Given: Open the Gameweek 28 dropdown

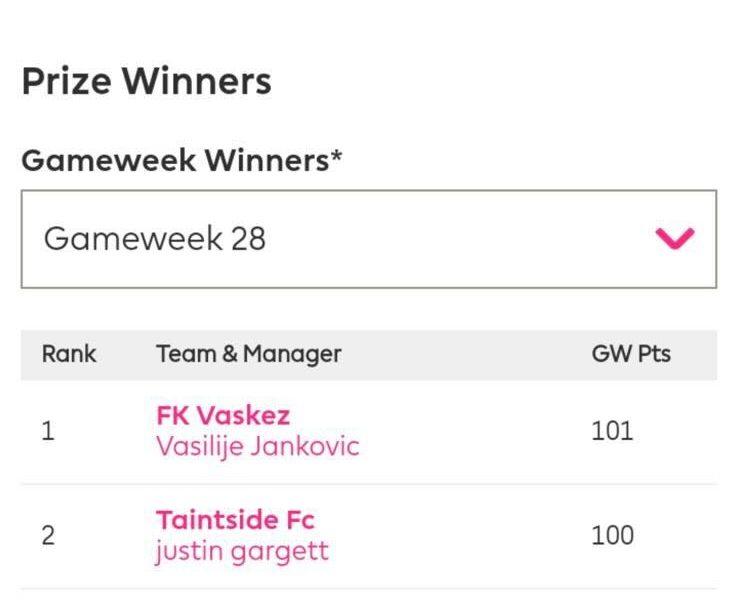Looking at the screenshot, I should coord(369,239).
